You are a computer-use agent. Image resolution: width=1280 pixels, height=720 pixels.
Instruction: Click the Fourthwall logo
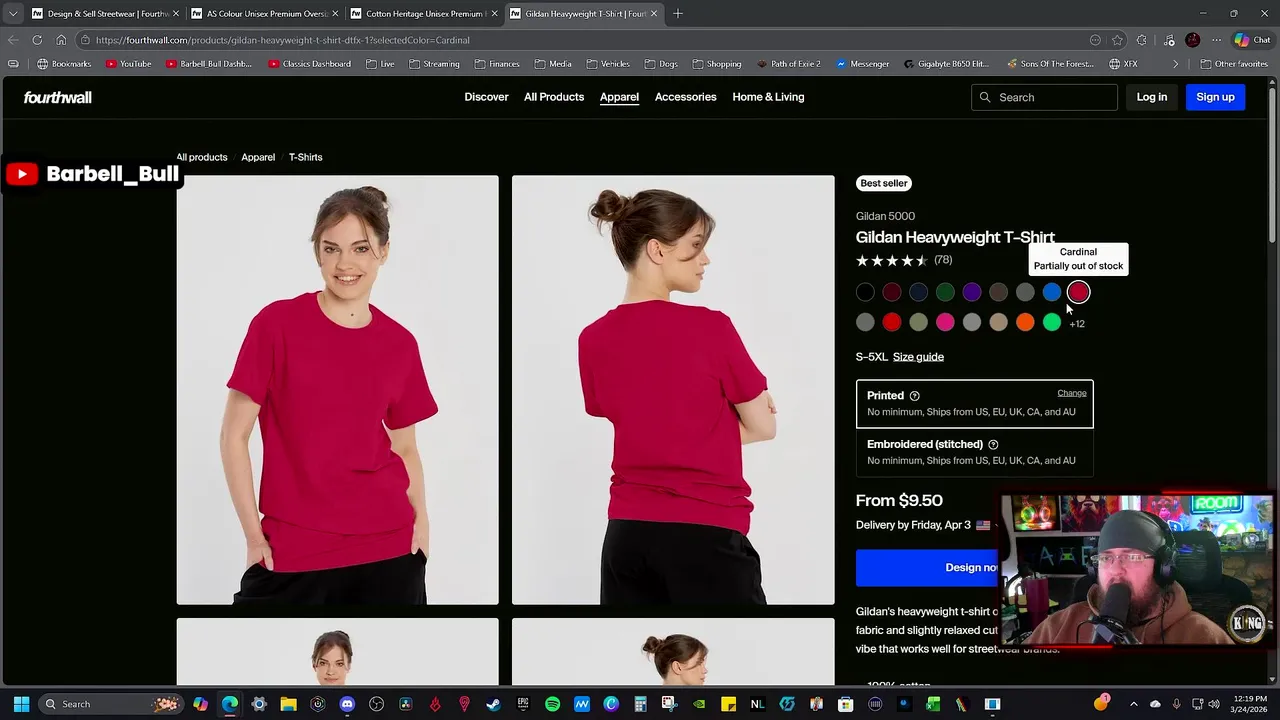(57, 97)
